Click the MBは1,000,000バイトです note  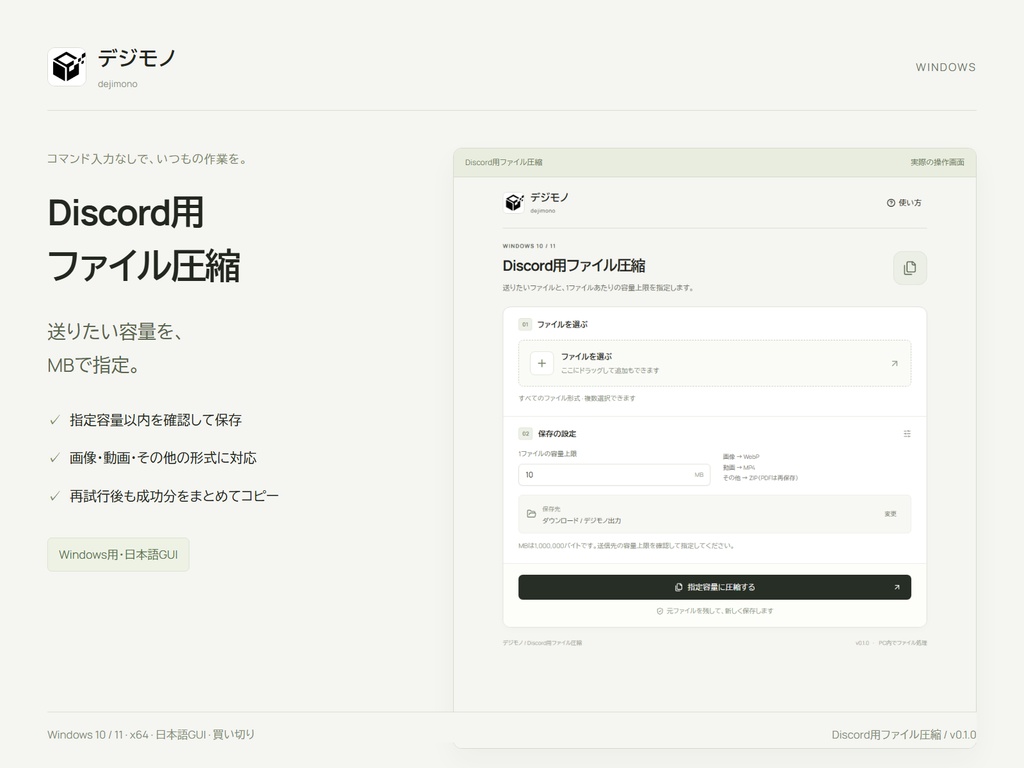(x=626, y=546)
